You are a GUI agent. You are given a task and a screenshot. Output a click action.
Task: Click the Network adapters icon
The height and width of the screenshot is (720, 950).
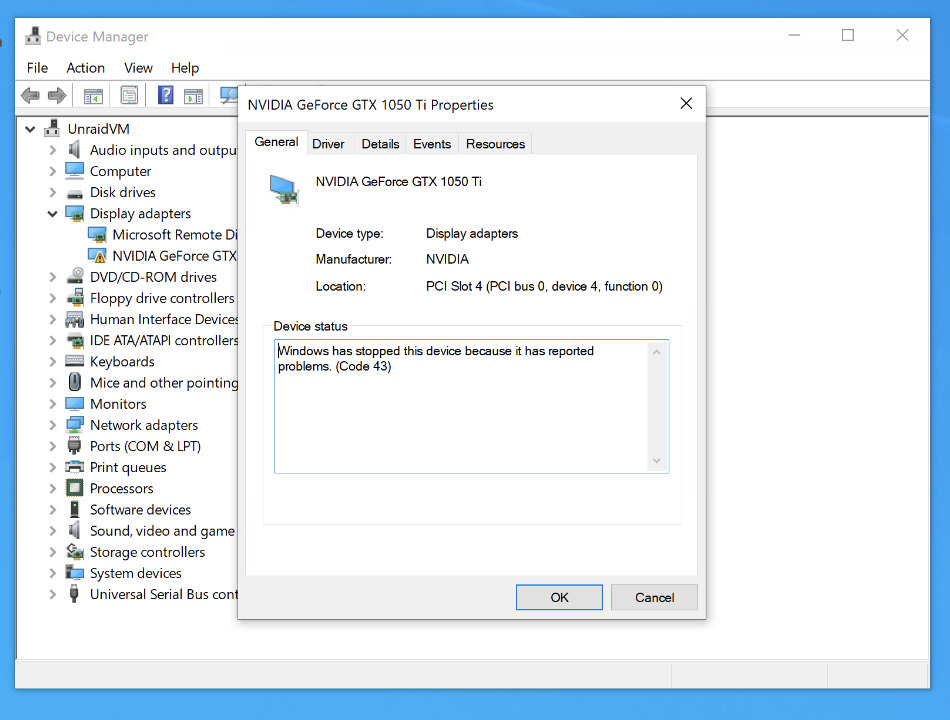tap(75, 425)
